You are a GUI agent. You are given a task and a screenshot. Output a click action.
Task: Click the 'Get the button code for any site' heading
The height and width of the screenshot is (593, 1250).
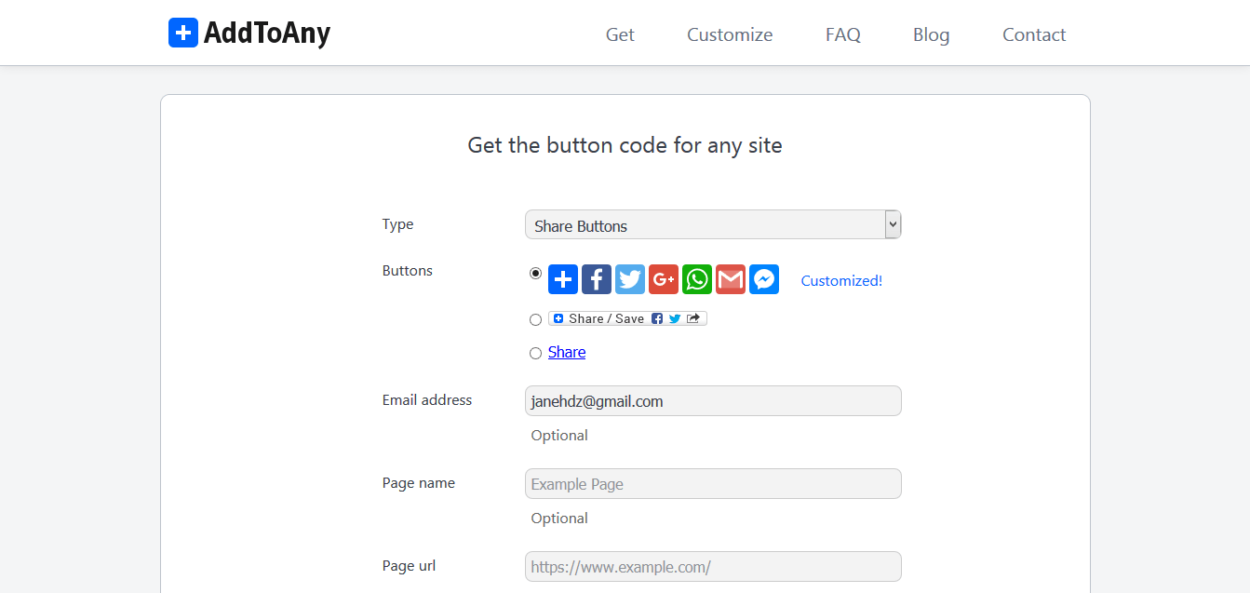[x=625, y=145]
